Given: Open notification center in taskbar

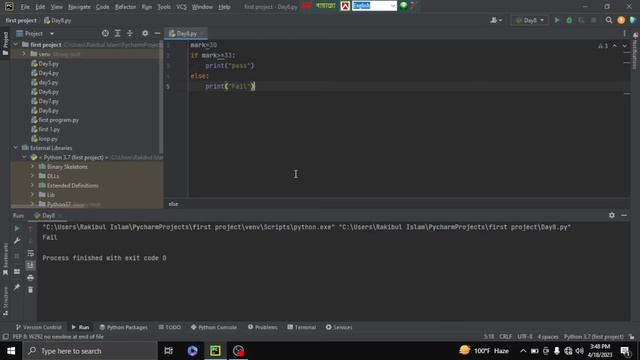Looking at the screenshot, I should 625,351.
